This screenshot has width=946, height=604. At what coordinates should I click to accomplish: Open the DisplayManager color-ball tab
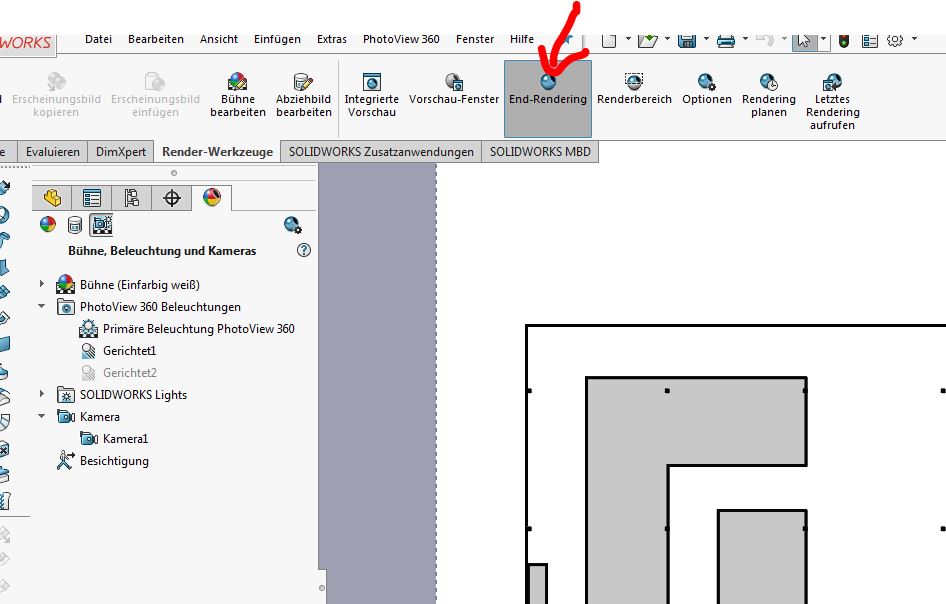211,198
